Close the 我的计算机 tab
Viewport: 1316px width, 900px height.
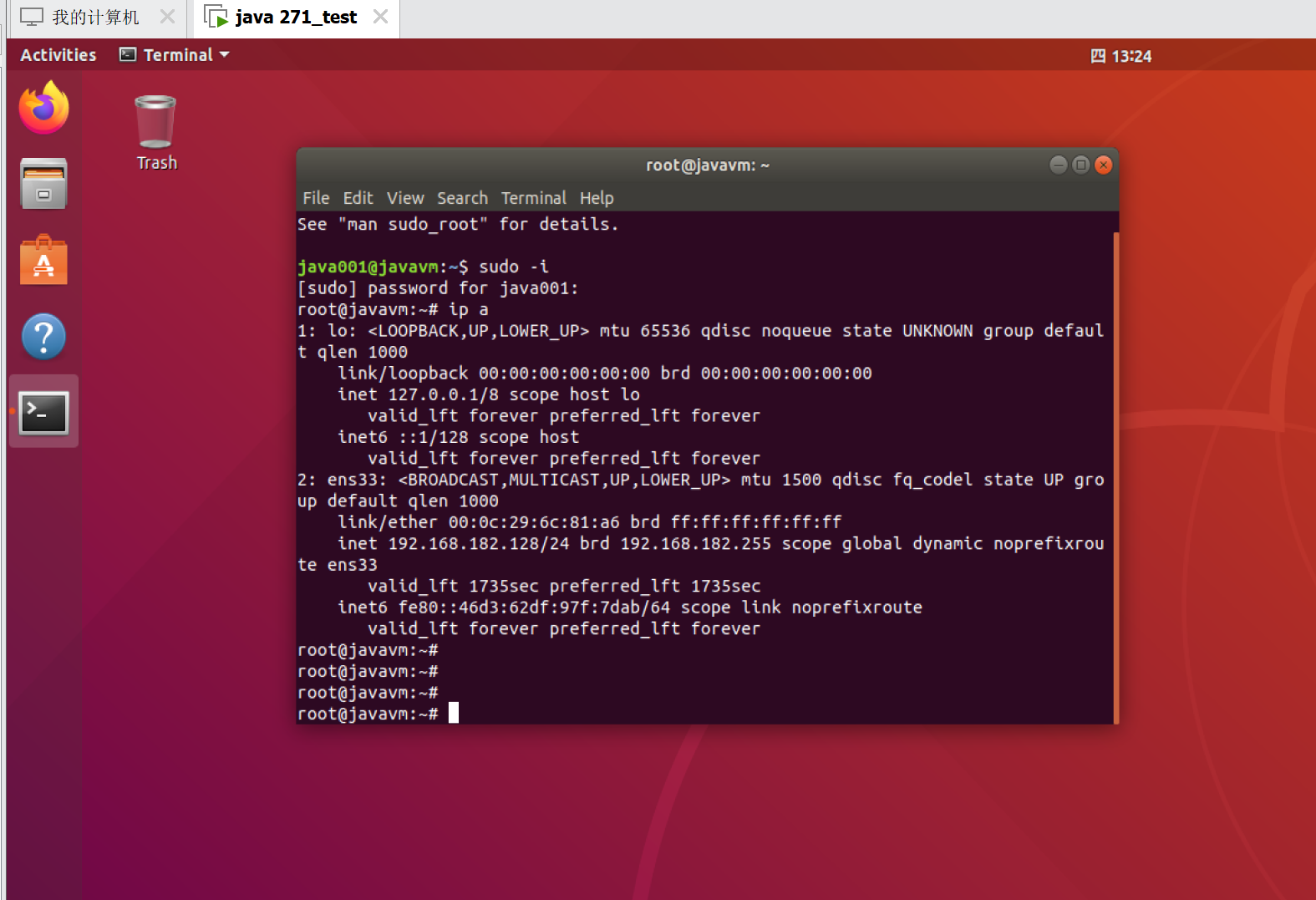(167, 17)
